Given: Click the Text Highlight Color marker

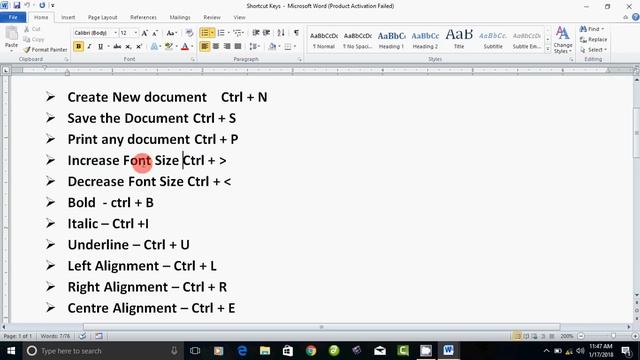Looking at the screenshot, I should pyautogui.click(x=169, y=47).
